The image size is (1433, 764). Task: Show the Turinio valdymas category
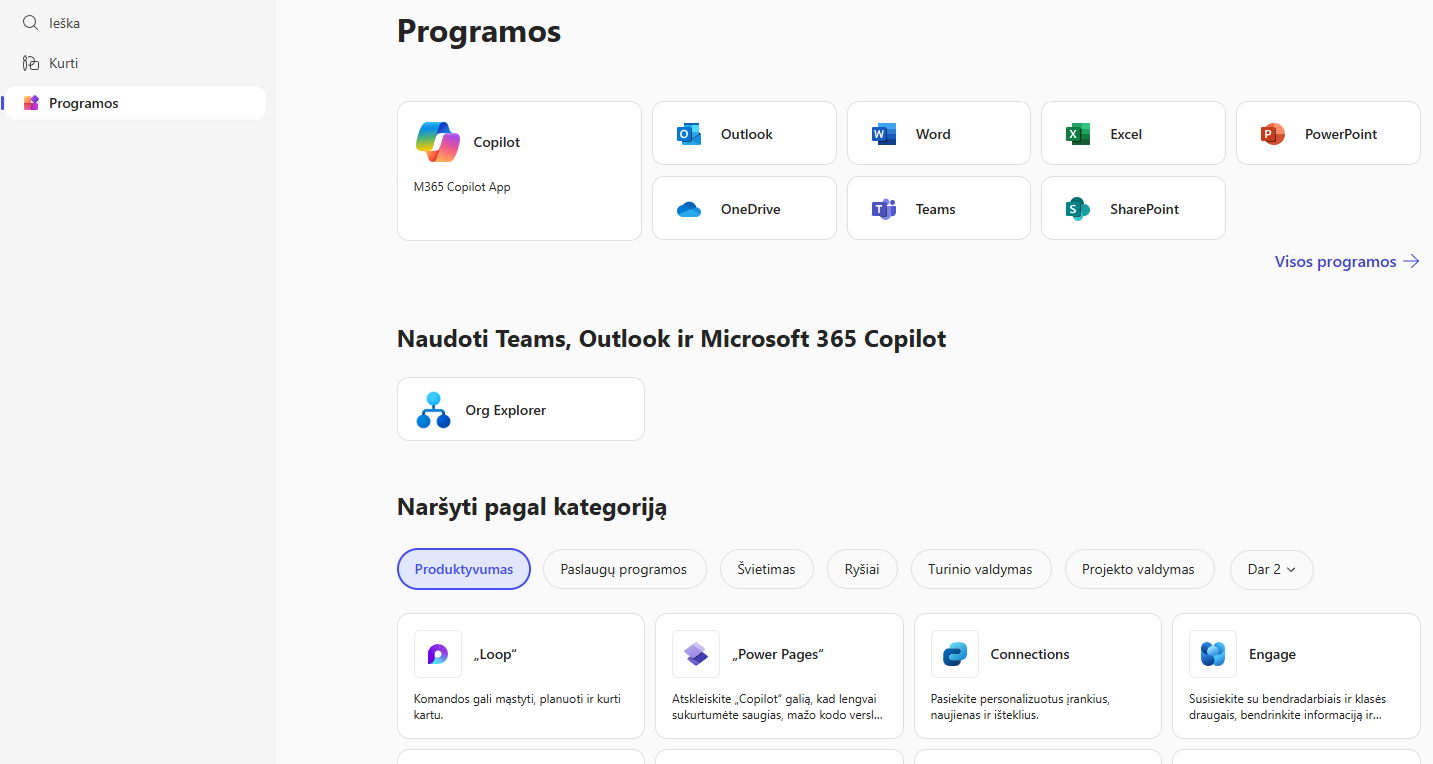(x=980, y=569)
